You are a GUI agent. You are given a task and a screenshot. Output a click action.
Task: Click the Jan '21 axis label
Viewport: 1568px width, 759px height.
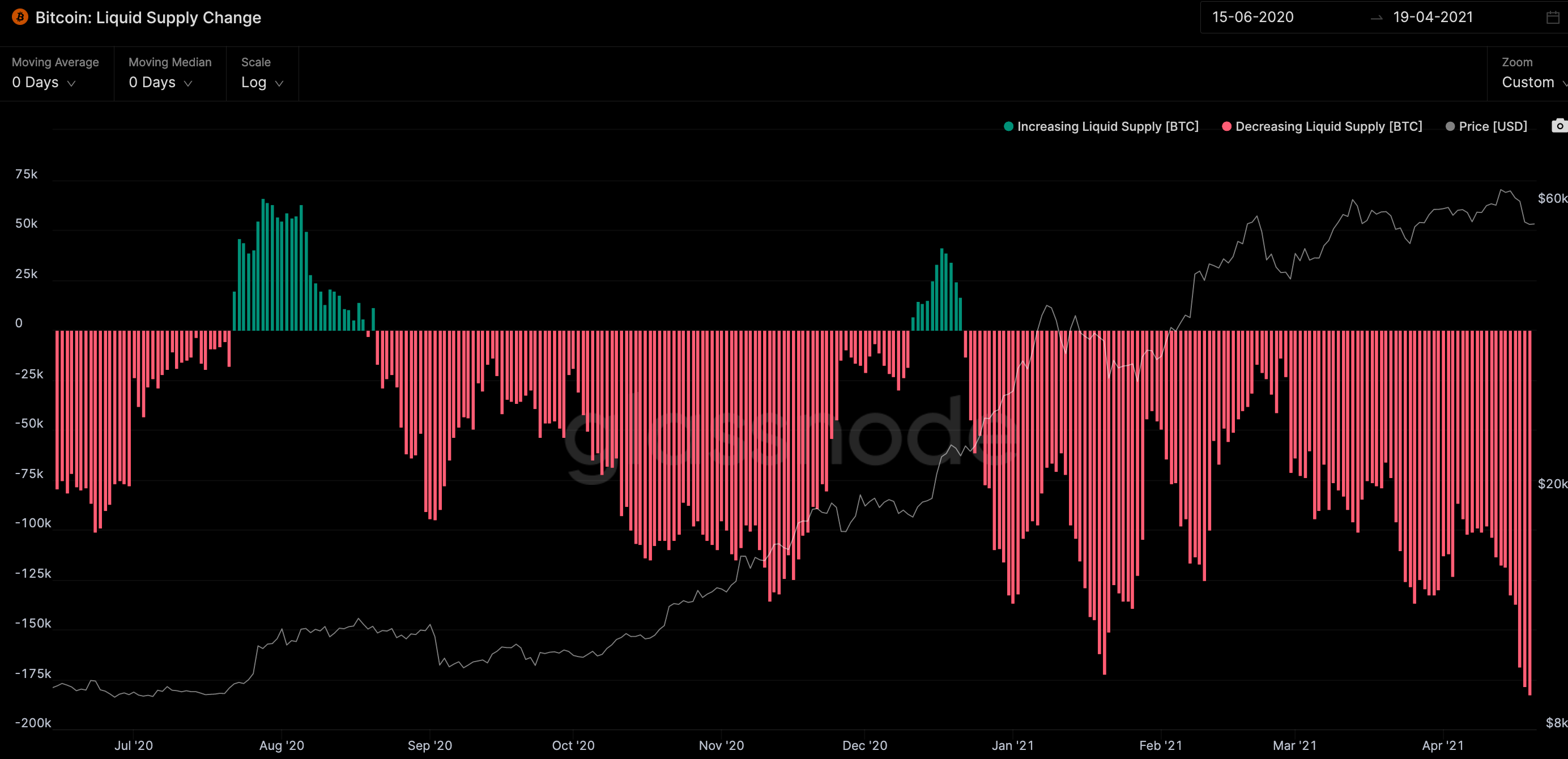[1012, 745]
